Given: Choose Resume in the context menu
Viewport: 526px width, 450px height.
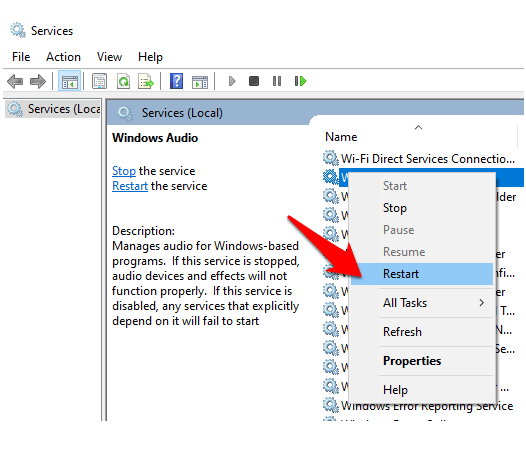Looking at the screenshot, I should (422, 252).
